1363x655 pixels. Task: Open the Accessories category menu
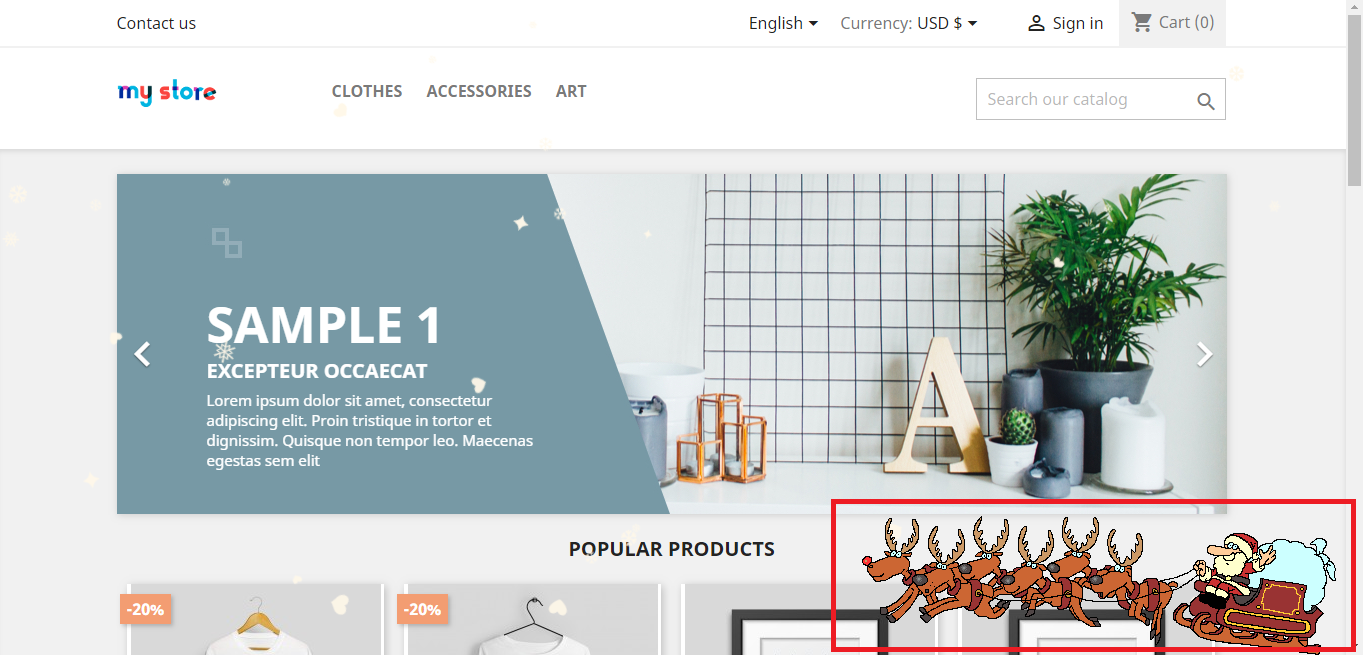click(x=479, y=91)
